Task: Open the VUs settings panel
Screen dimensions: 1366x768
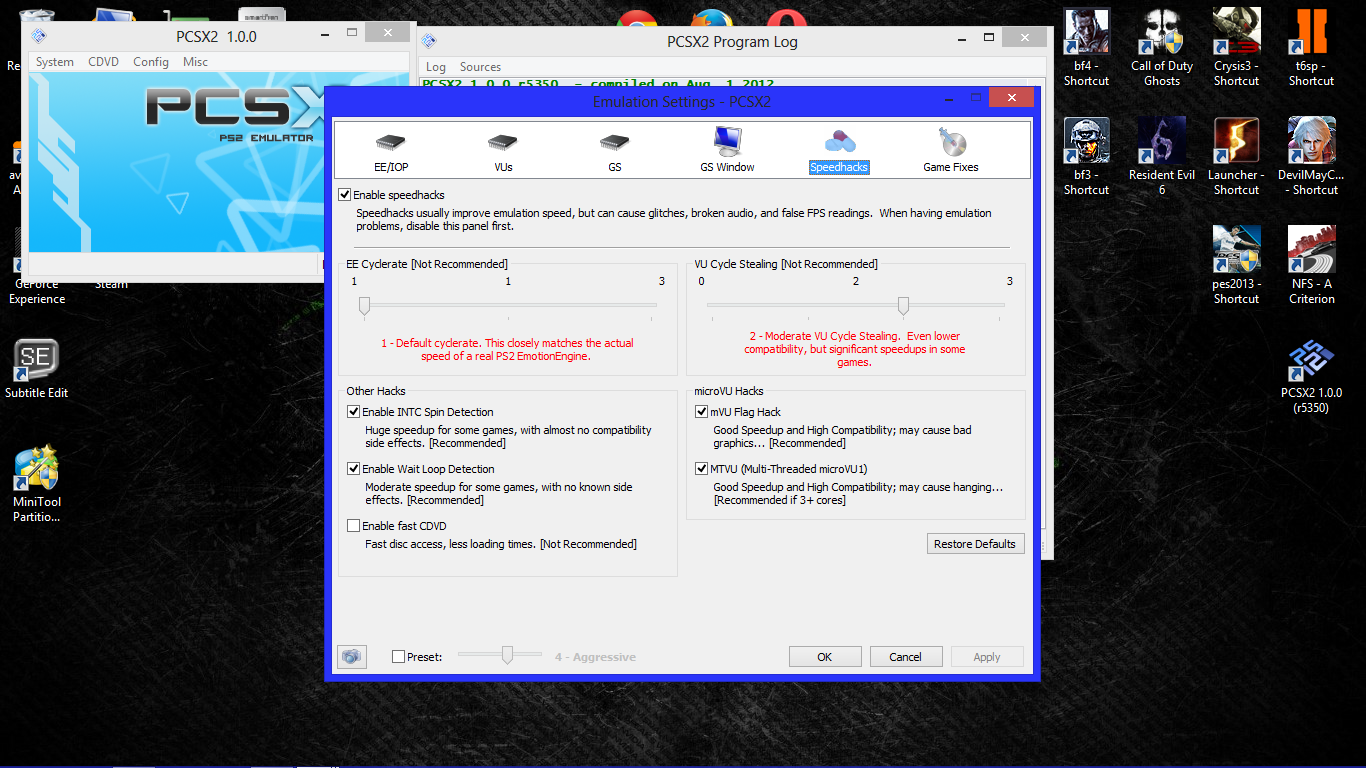Action: pyautogui.click(x=502, y=150)
